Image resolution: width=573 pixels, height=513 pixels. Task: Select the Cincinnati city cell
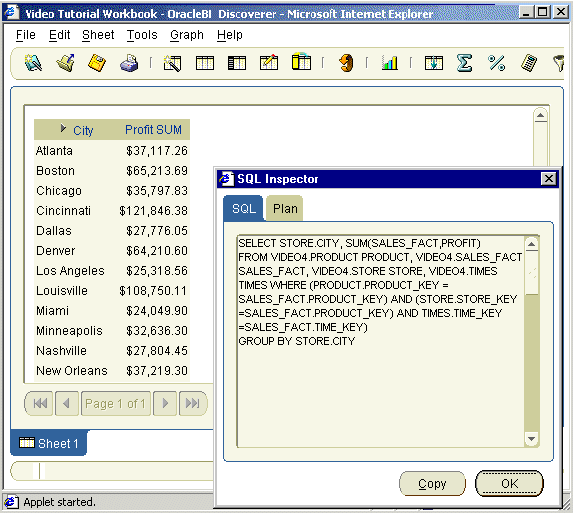pyautogui.click(x=63, y=210)
